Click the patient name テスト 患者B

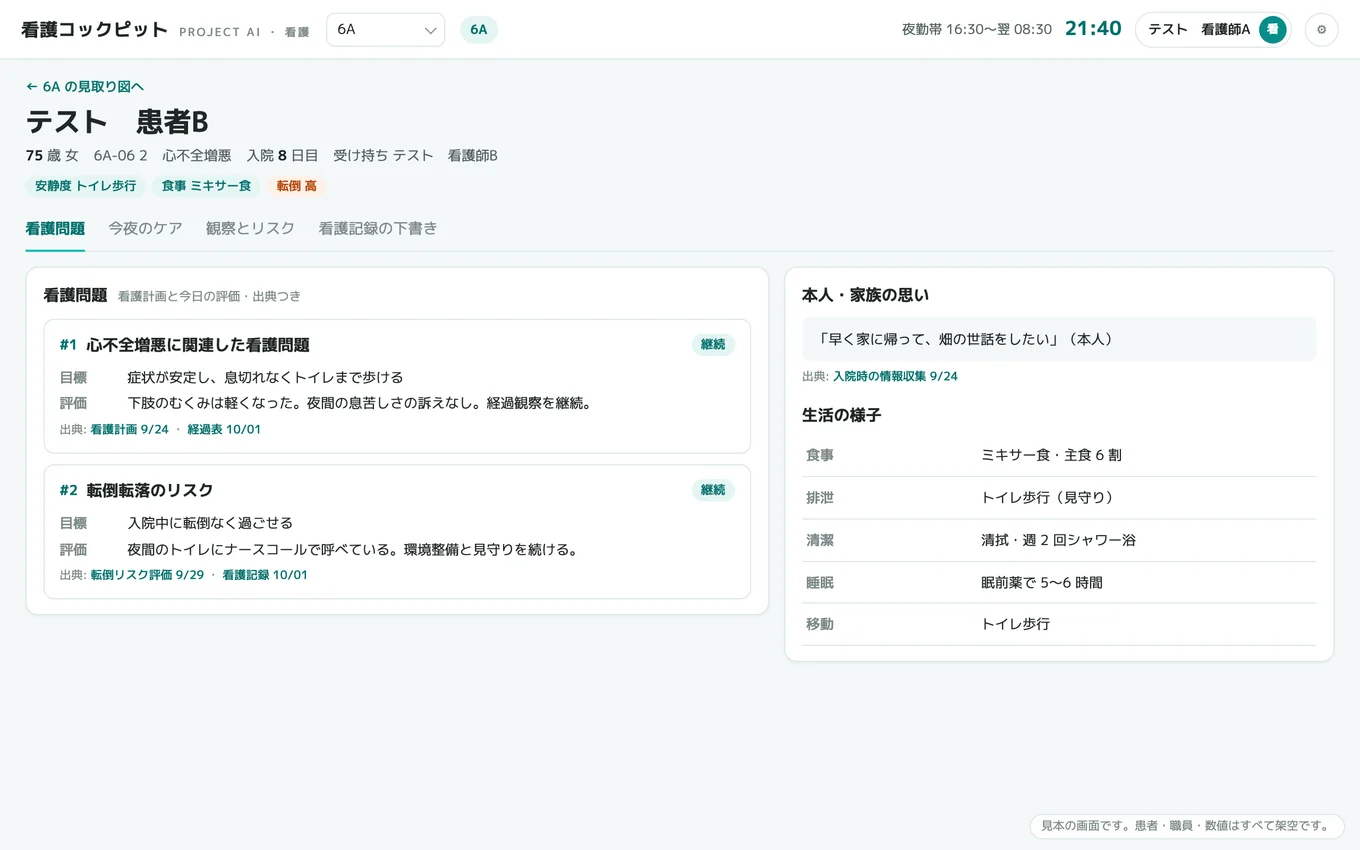117,122
